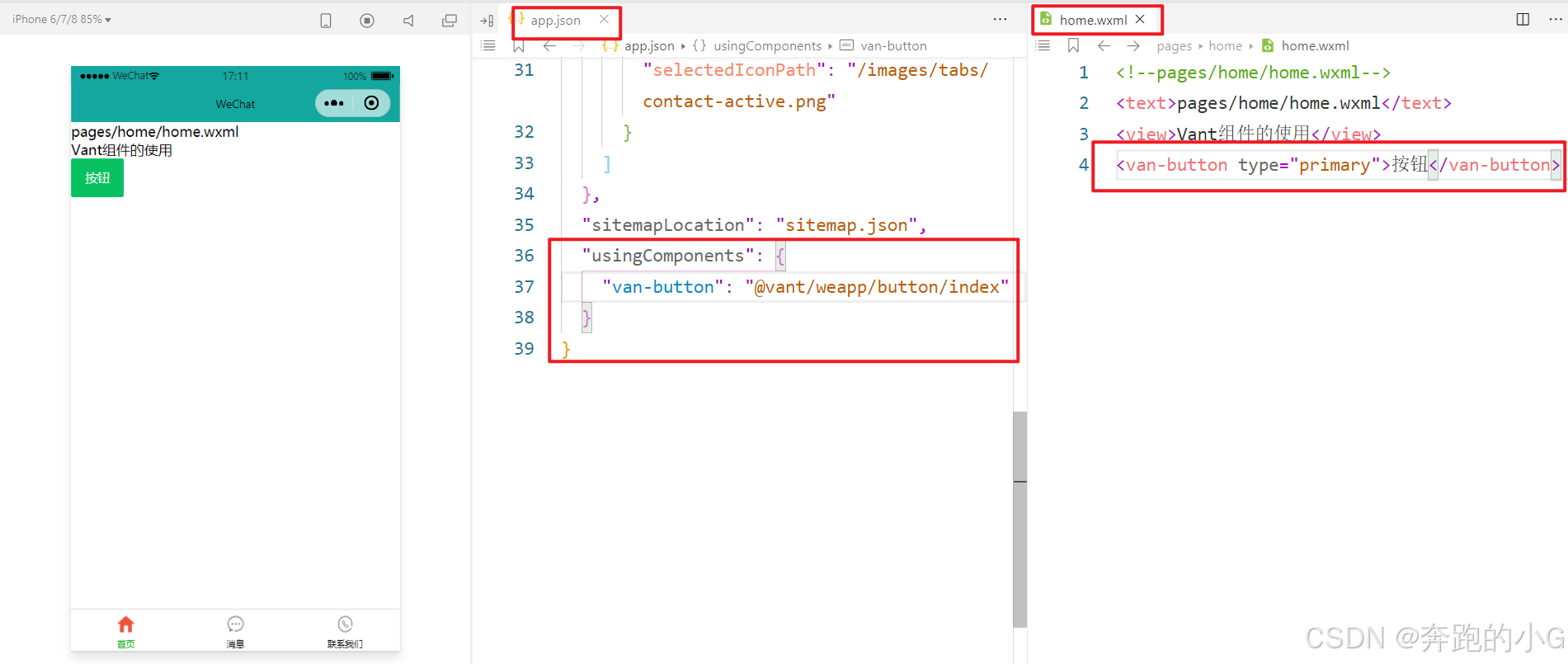
Task: Close the home.wxml tab
Action: pos(1140,19)
